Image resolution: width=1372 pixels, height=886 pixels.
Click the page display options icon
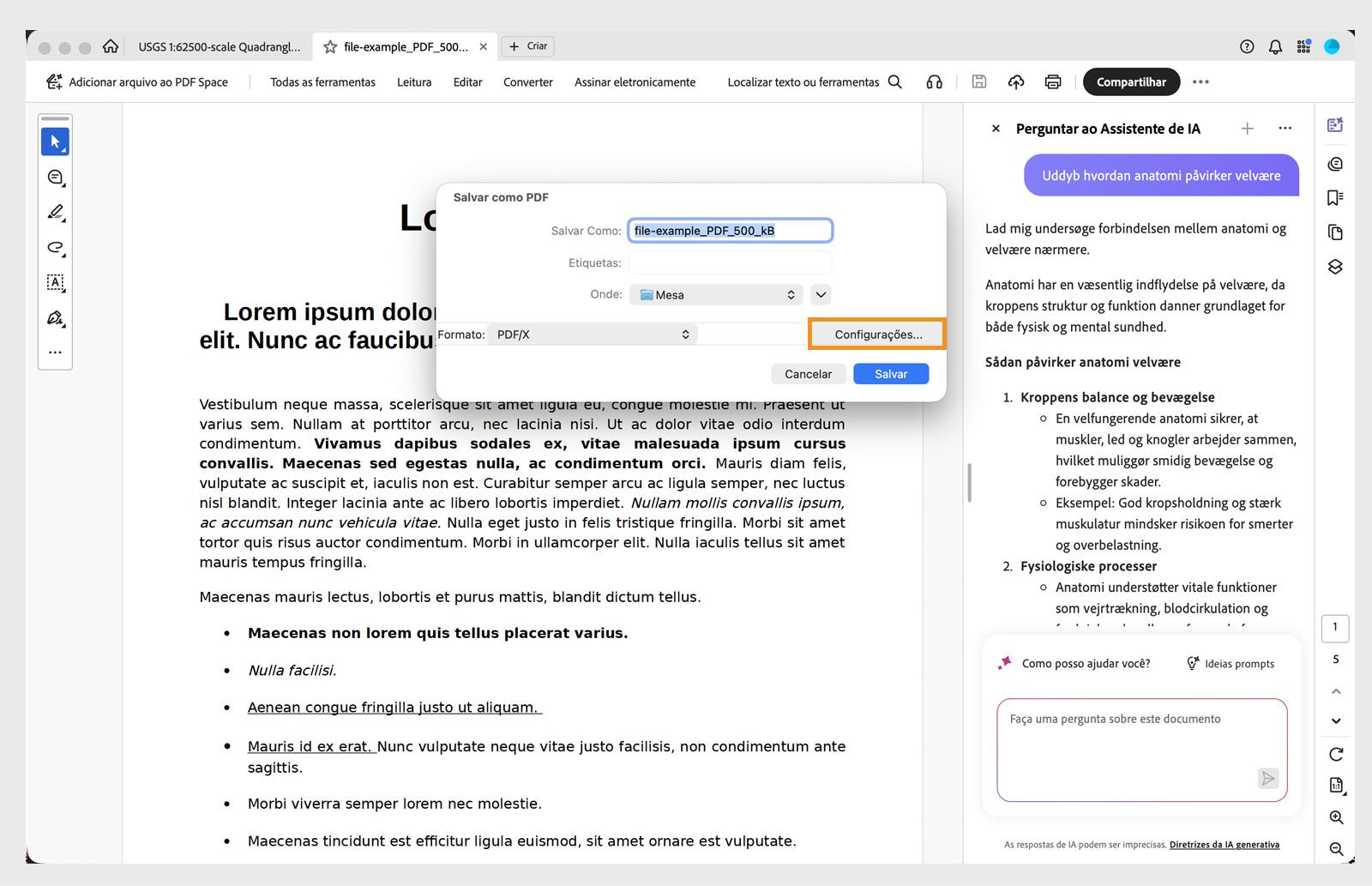pos(1336,786)
